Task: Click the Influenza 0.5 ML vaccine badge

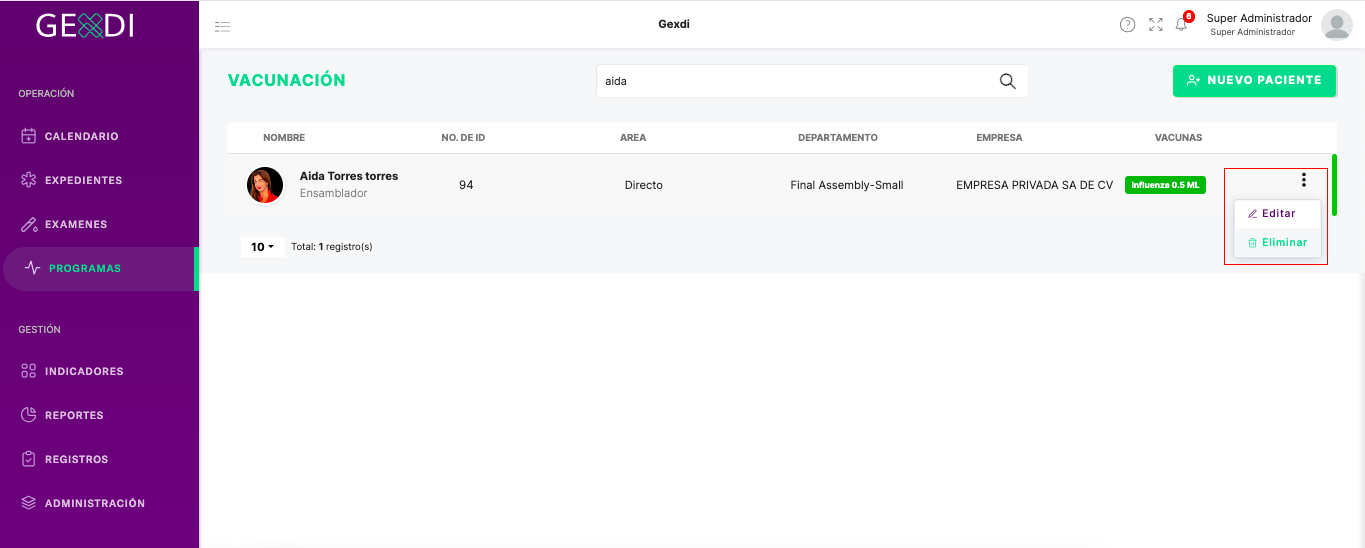Action: point(1165,185)
